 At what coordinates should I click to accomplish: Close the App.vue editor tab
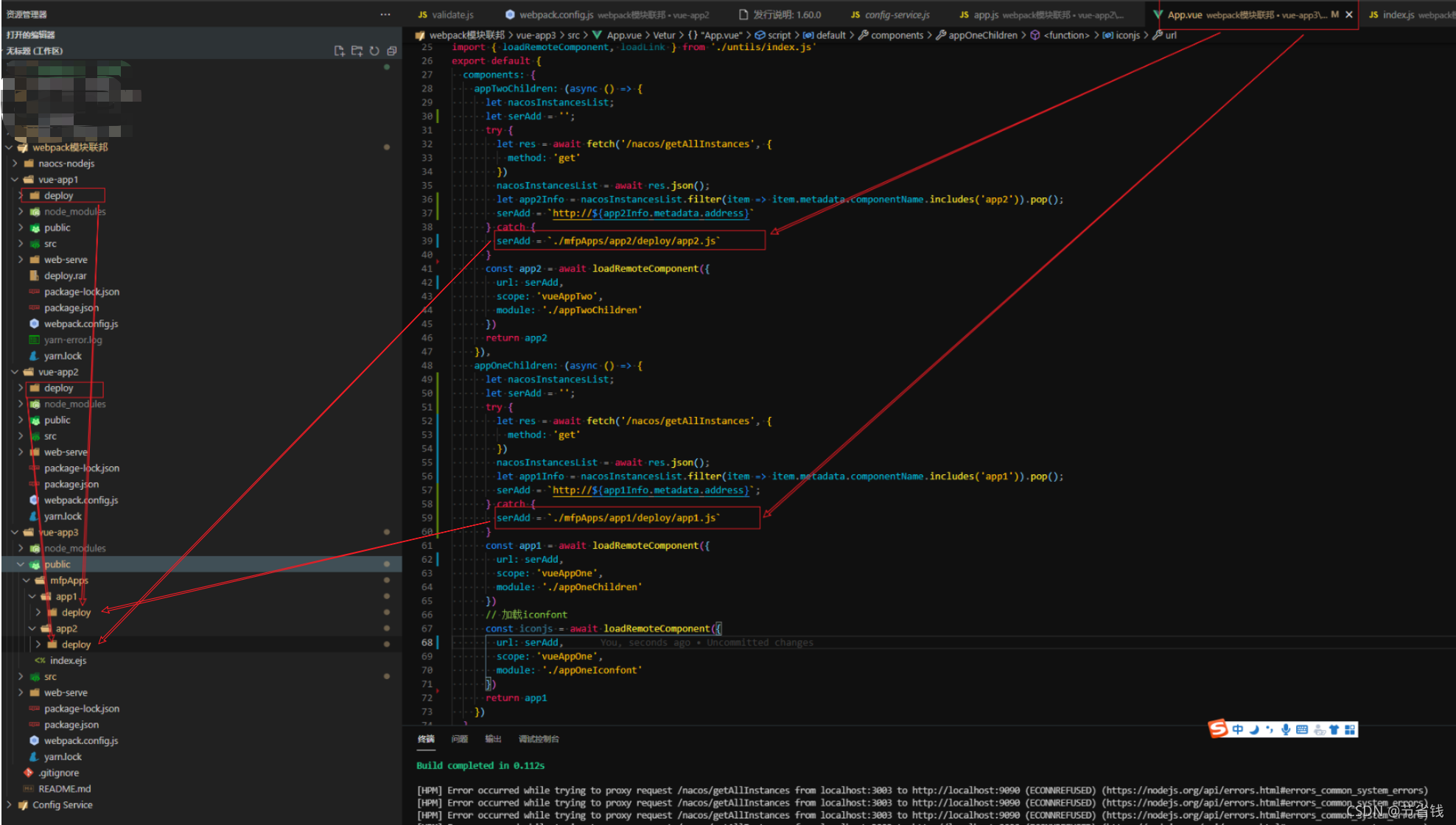pos(1349,15)
